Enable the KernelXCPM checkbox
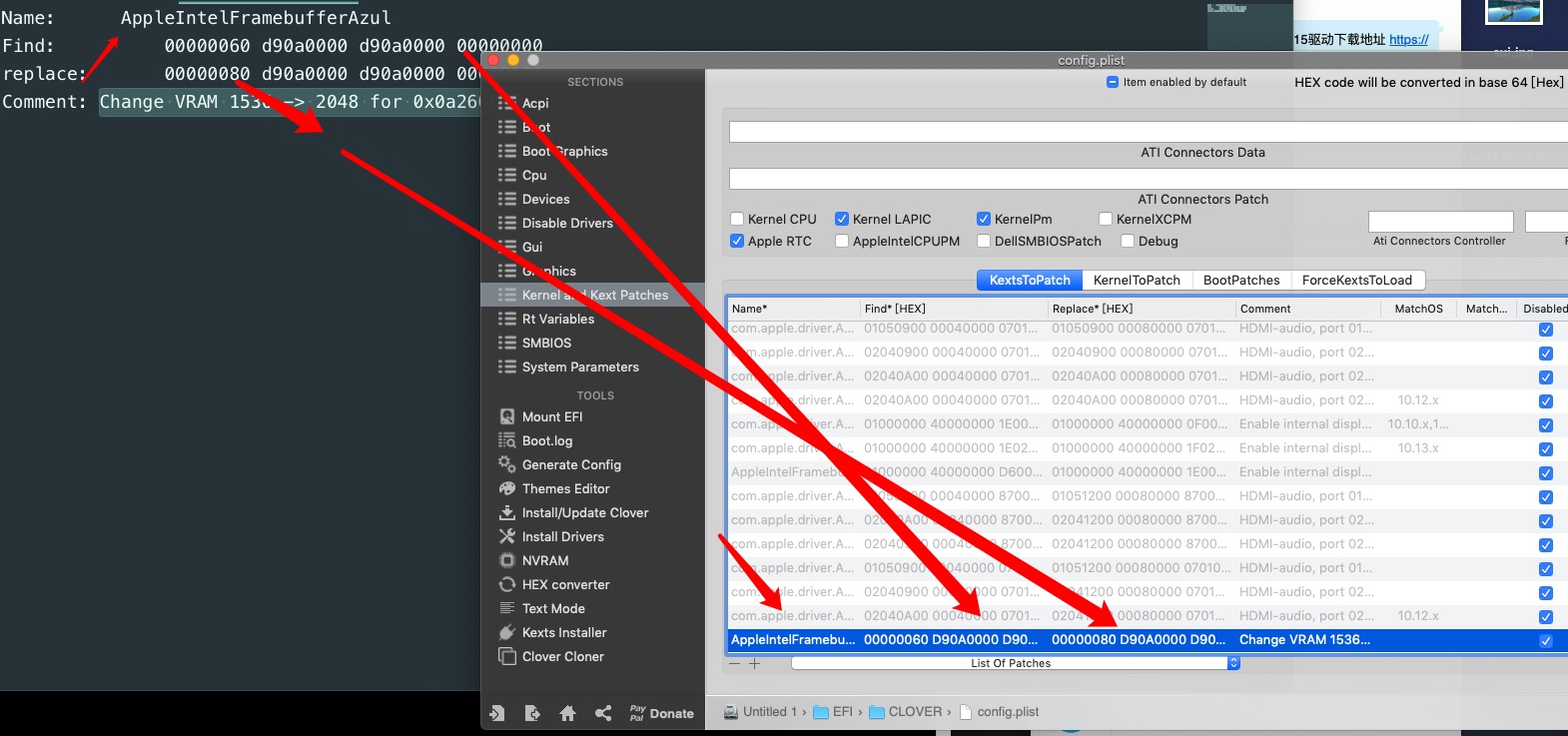The image size is (1568, 736). [x=1106, y=220]
